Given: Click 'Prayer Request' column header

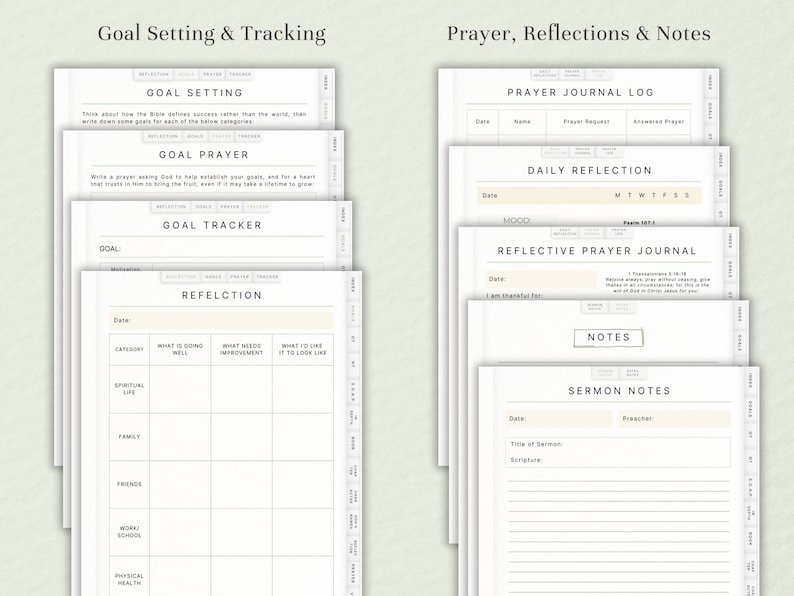Looking at the screenshot, I should click(586, 122).
